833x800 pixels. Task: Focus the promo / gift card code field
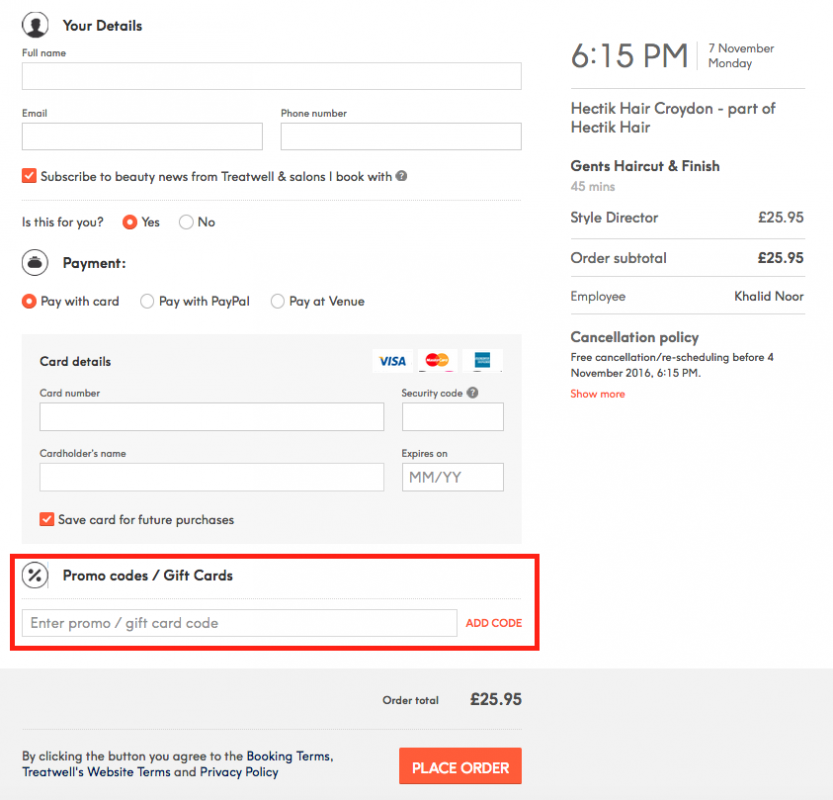pos(240,623)
